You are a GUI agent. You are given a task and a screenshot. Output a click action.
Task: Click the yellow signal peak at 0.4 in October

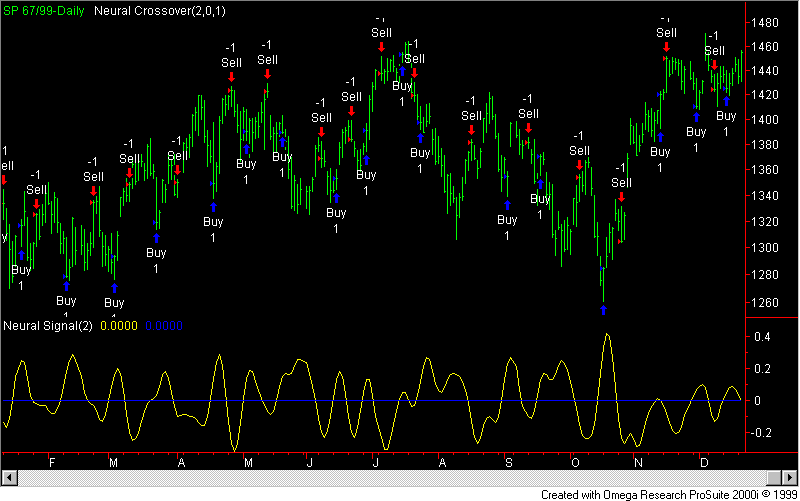[606, 335]
